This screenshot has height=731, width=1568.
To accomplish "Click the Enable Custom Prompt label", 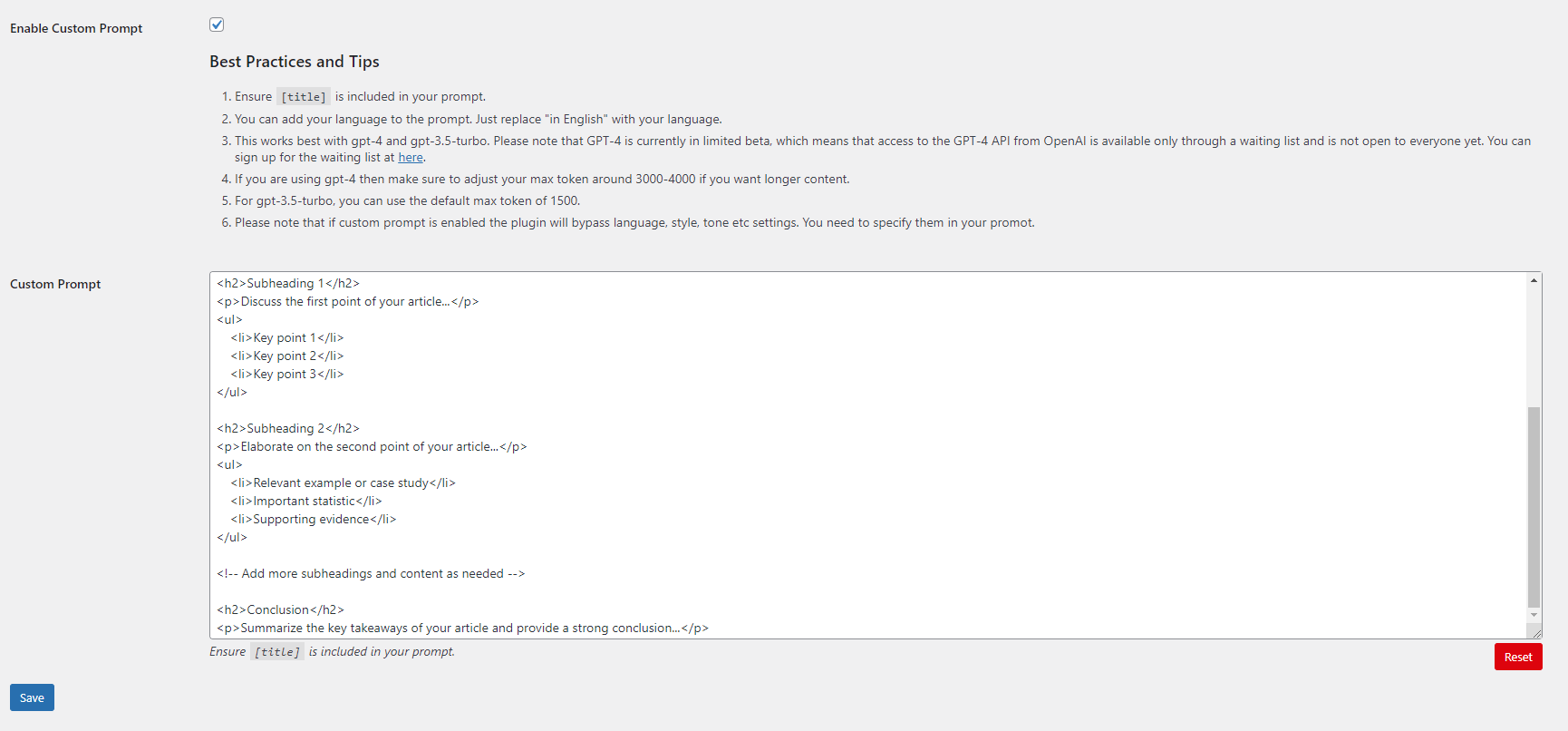I will [x=76, y=28].
